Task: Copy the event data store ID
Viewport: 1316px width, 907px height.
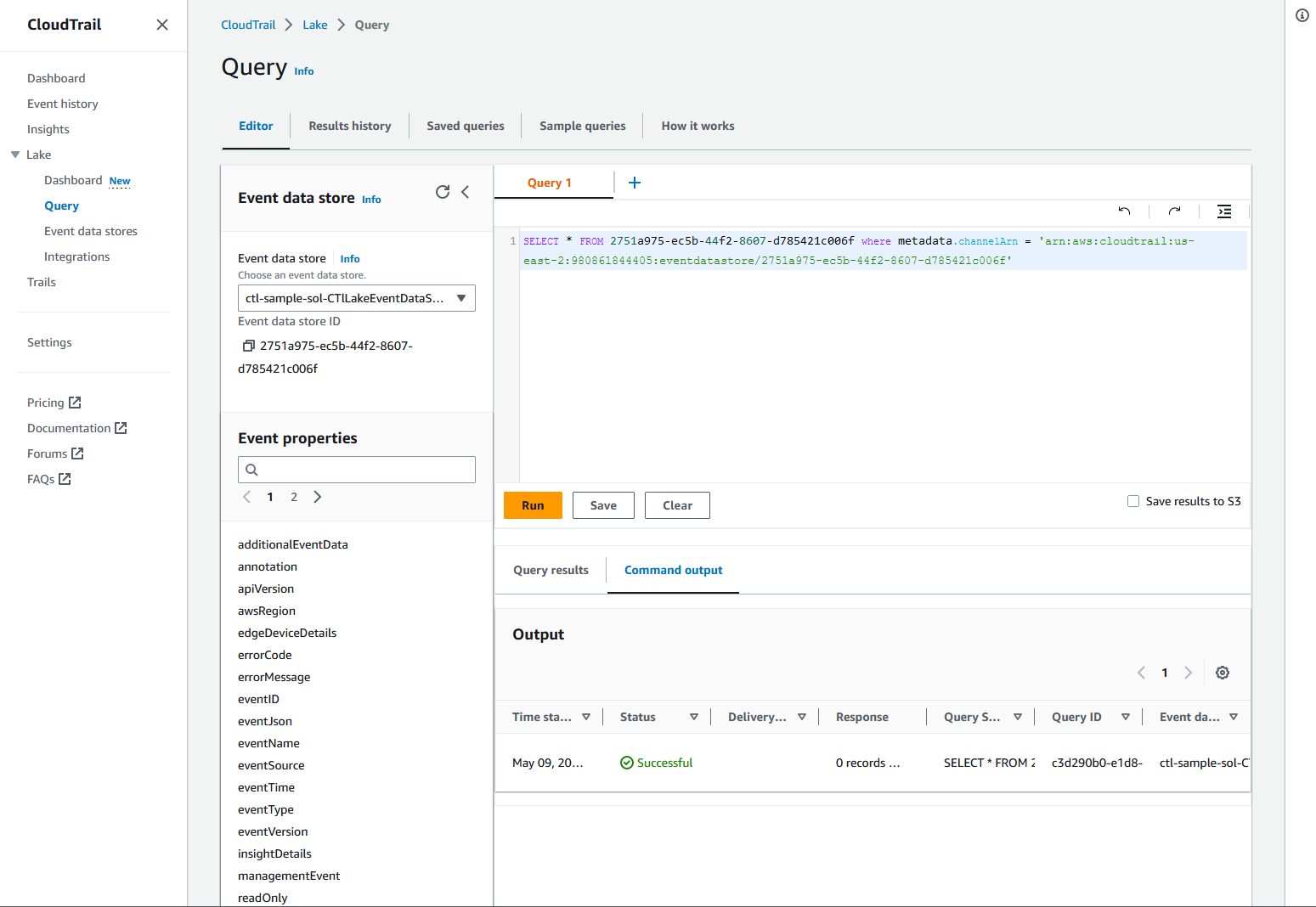Action: click(x=249, y=346)
